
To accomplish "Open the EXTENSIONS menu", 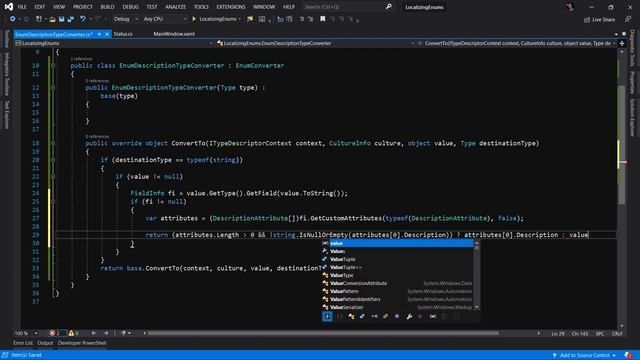I will point(231,7).
